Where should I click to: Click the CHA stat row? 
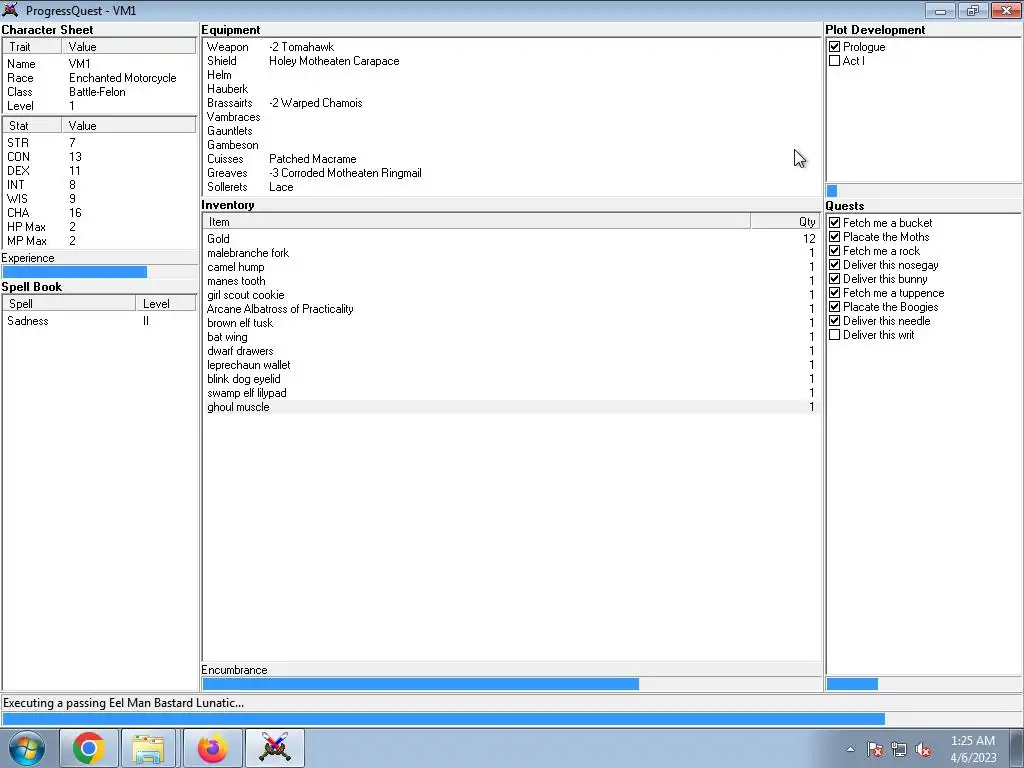(99, 213)
